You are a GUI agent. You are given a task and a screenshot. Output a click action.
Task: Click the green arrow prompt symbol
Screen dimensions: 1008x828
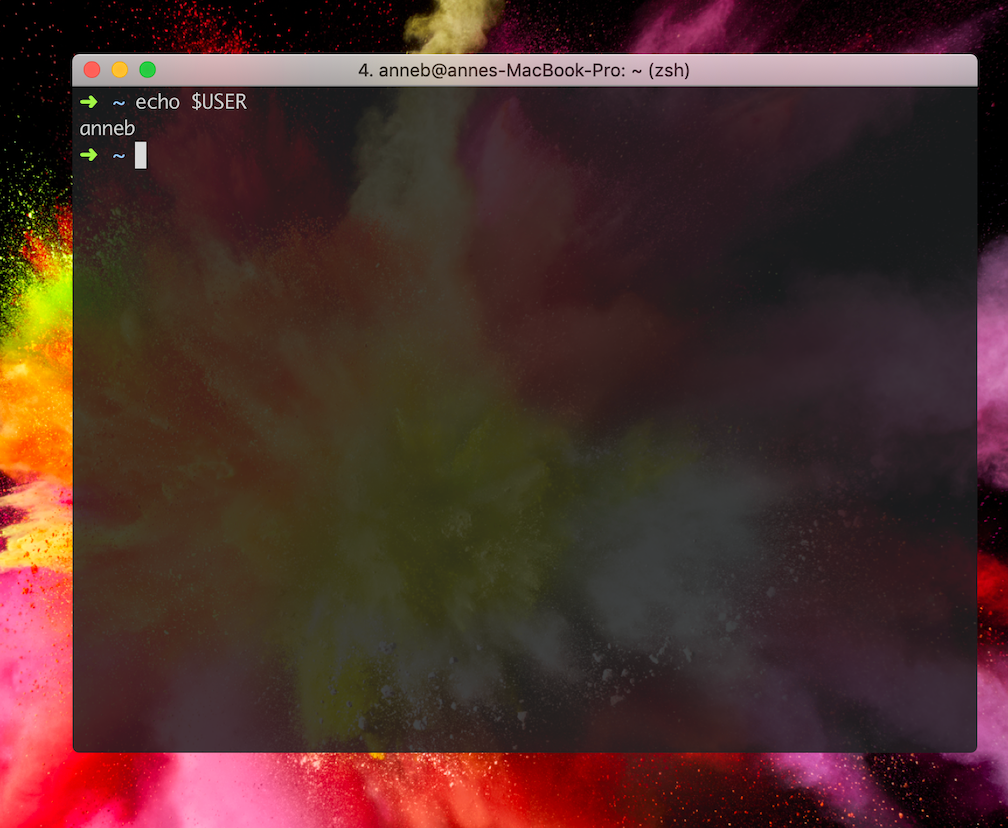89,101
